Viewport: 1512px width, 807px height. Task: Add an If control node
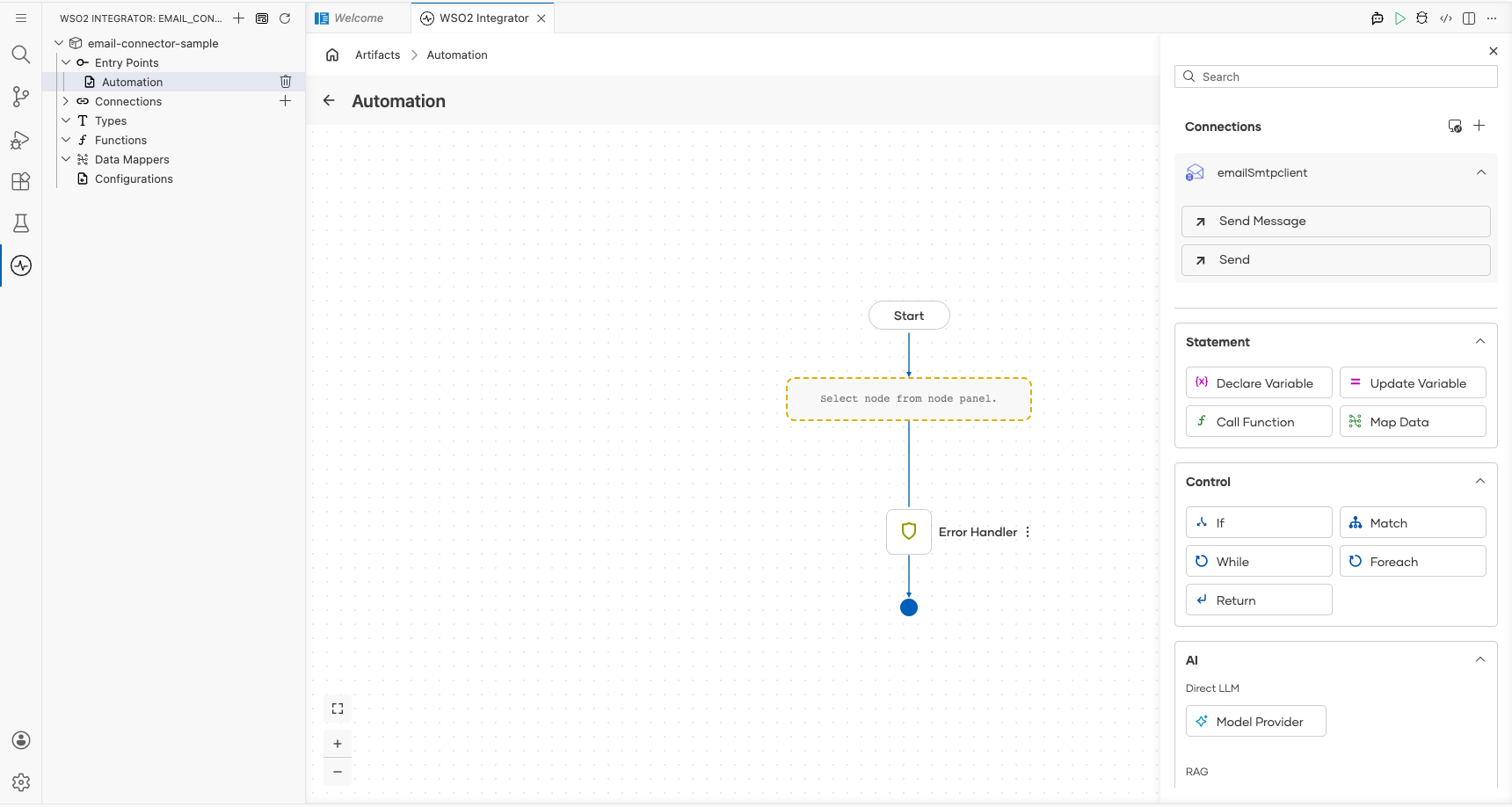(x=1259, y=522)
